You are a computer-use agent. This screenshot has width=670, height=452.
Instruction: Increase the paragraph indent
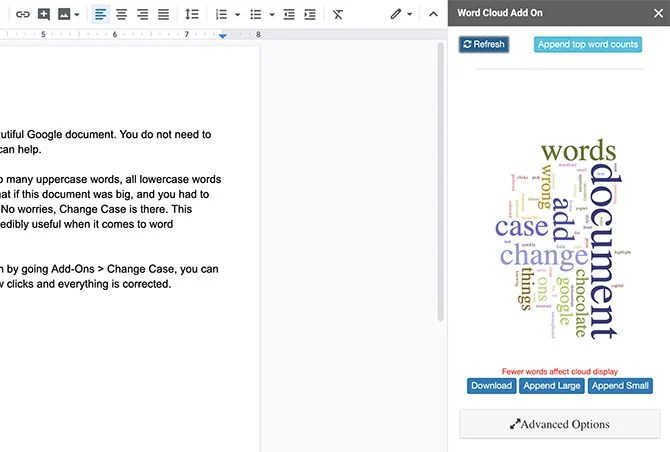point(310,15)
